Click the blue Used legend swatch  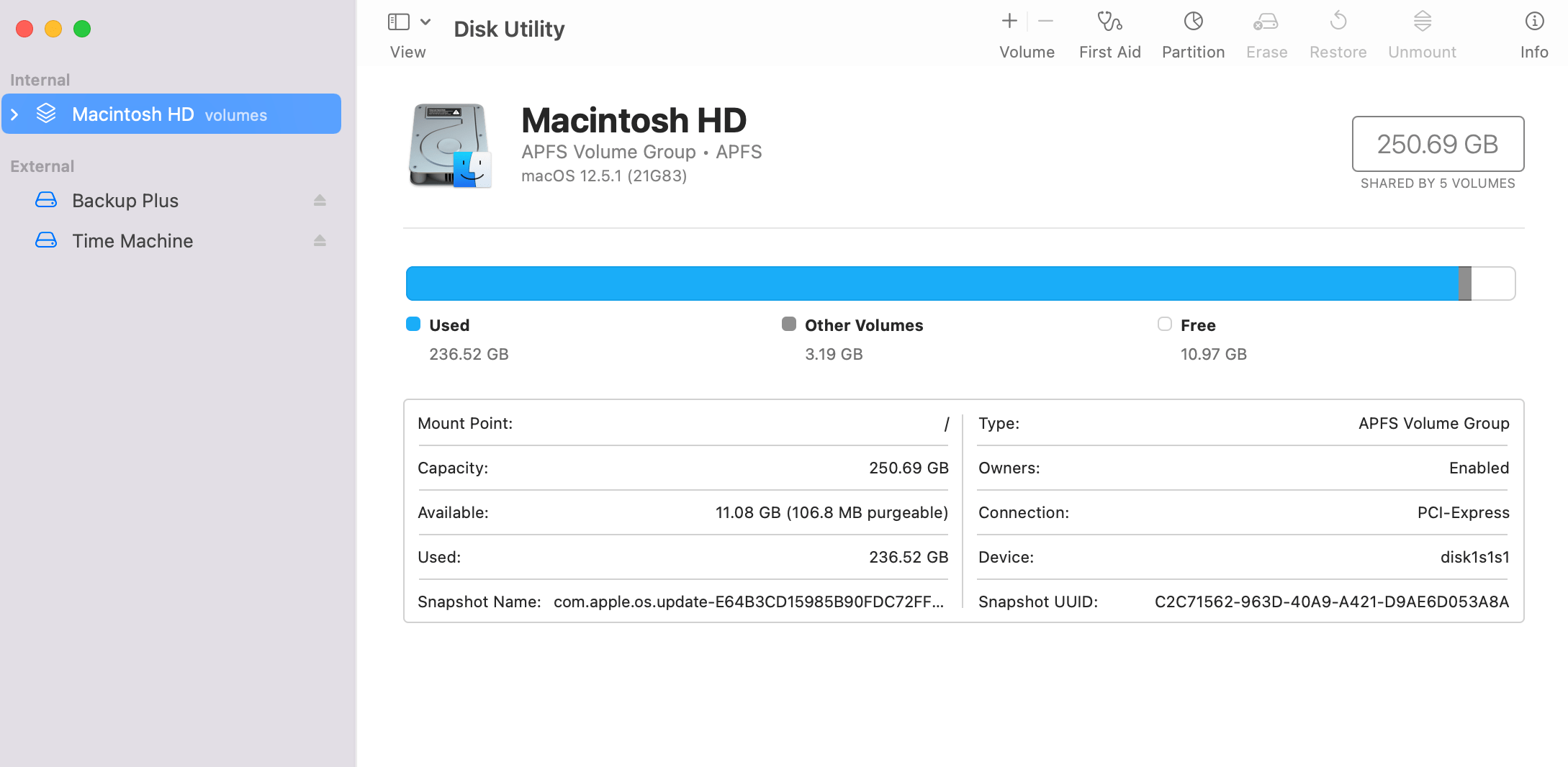[x=413, y=324]
